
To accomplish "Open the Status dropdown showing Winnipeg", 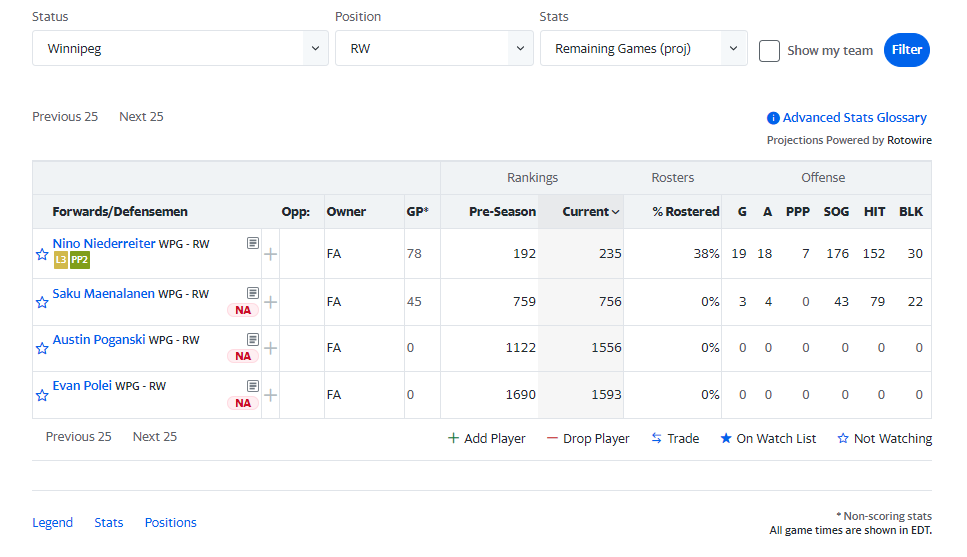I will click(180, 48).
